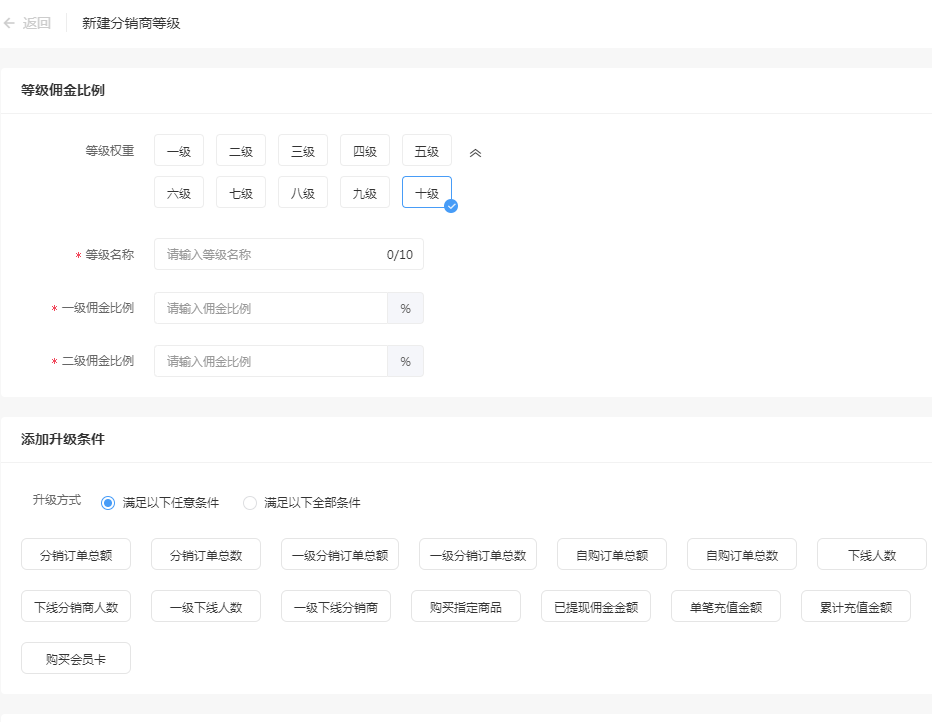Focus the 二级佣金比例 input field
The width and height of the screenshot is (932, 722).
pos(270,361)
